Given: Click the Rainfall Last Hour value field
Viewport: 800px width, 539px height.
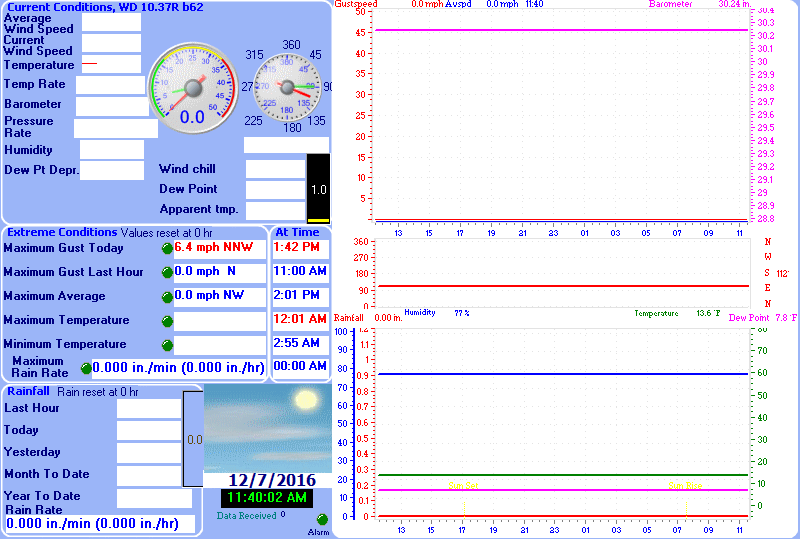Looking at the screenshot, I should click(x=149, y=409).
